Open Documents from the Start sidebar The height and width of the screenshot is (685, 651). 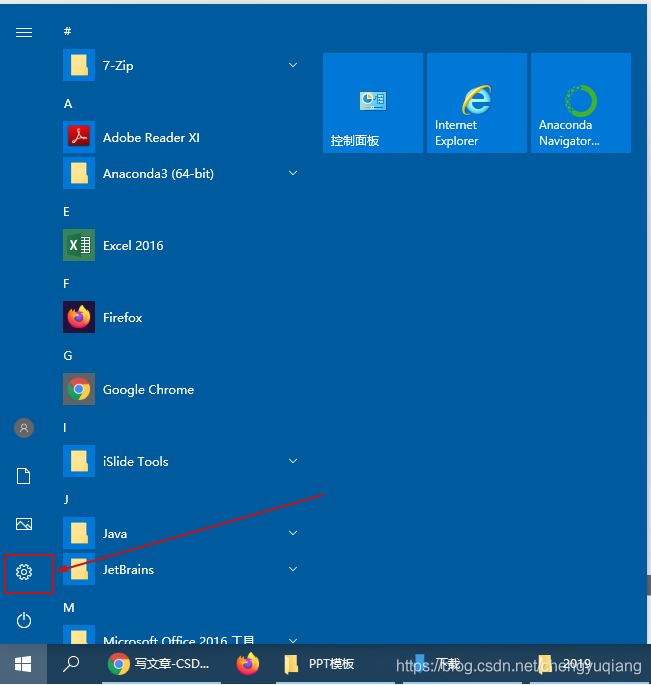point(24,476)
